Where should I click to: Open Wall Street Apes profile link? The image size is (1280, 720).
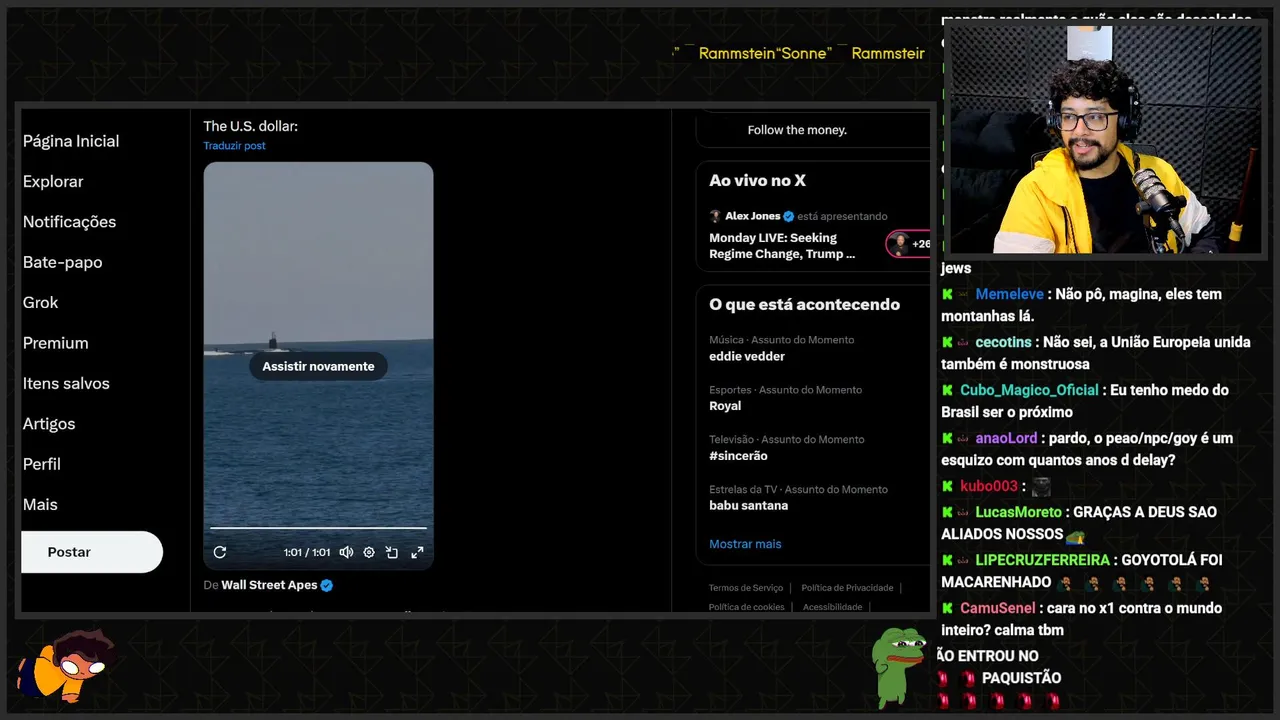point(269,585)
